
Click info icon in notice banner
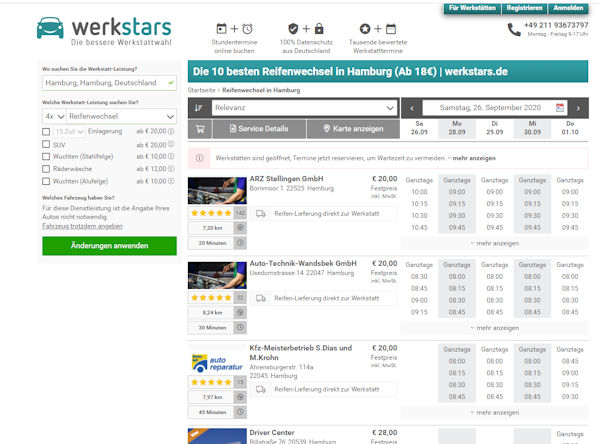[x=199, y=158]
